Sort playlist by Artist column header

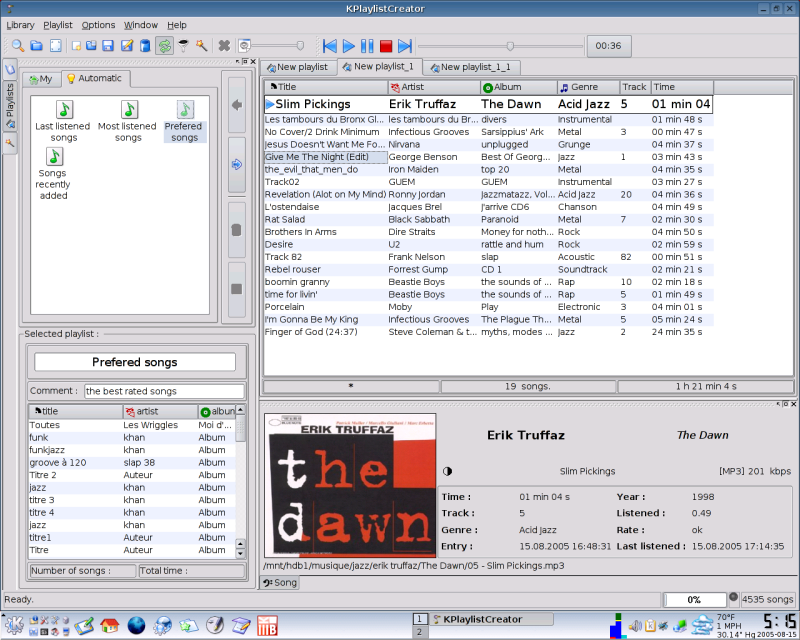[x=434, y=87]
